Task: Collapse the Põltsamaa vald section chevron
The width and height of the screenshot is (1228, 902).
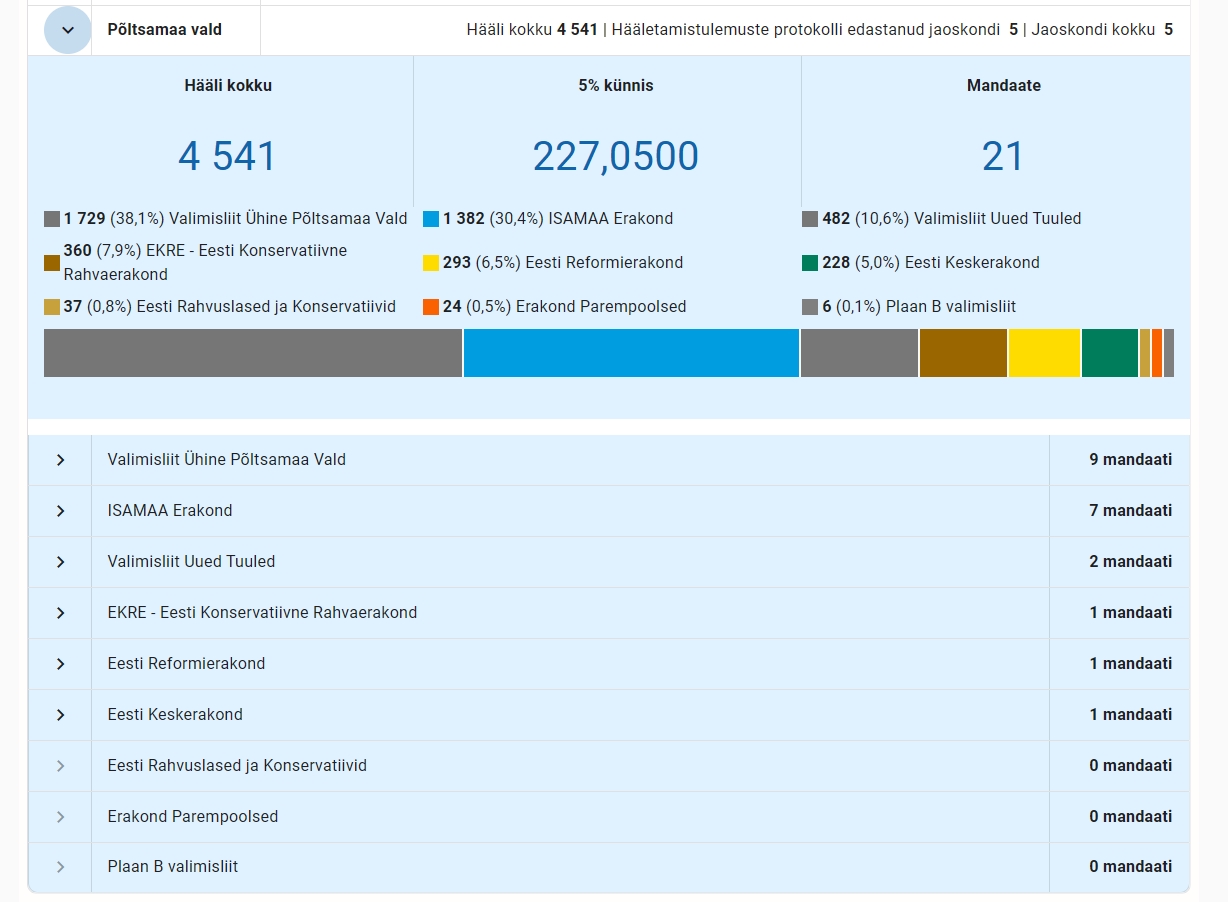Action: point(67,30)
